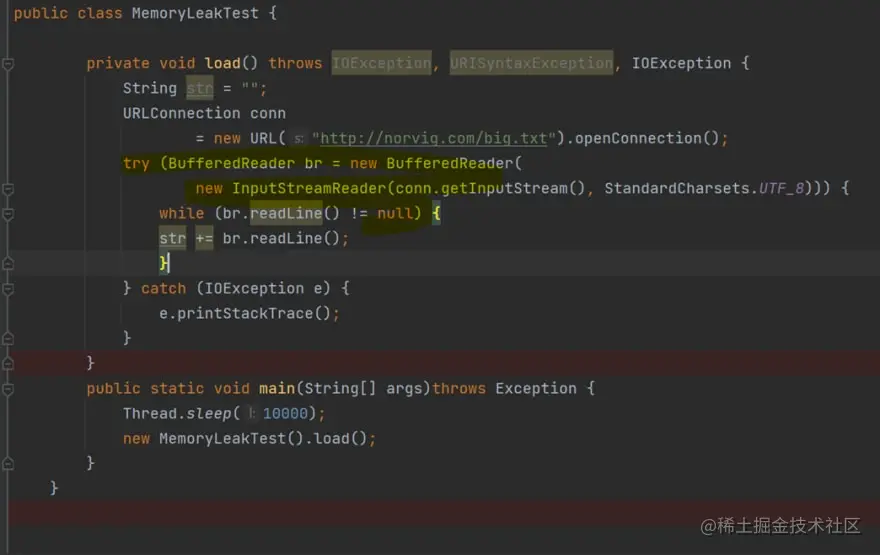880x555 pixels.
Task: Click the 'load' method name in its declaration
Action: pyautogui.click(x=222, y=63)
